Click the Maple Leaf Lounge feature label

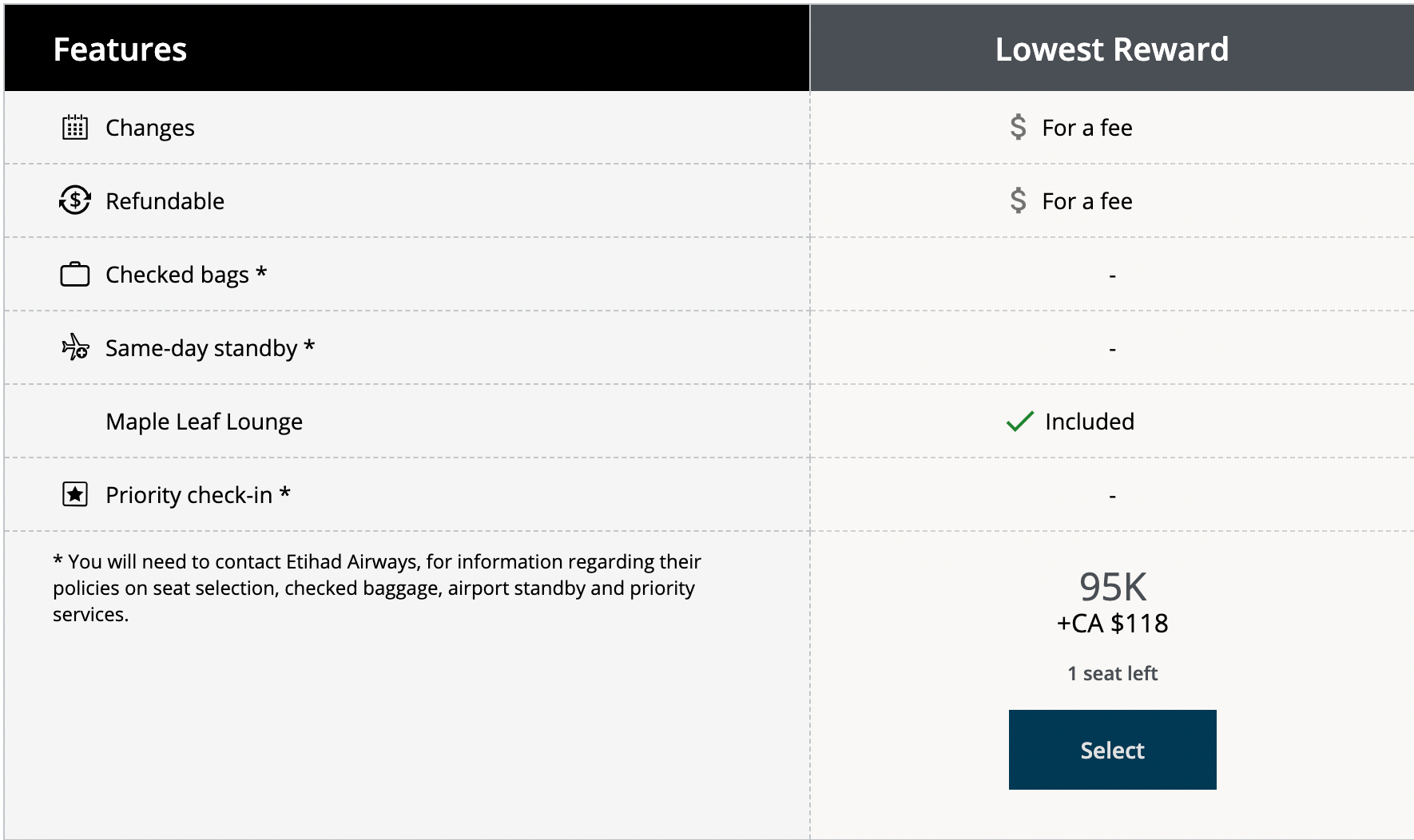[204, 422]
